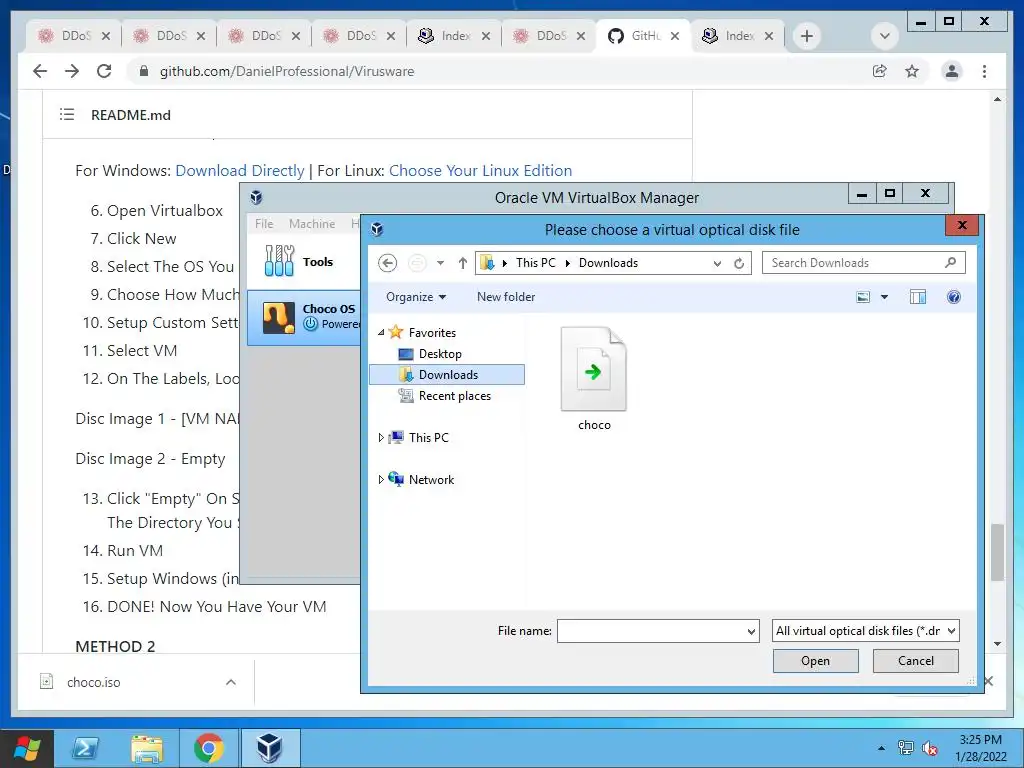Image resolution: width=1024 pixels, height=768 pixels.
Task: Select the choco file thumbnail
Action: tap(594, 370)
